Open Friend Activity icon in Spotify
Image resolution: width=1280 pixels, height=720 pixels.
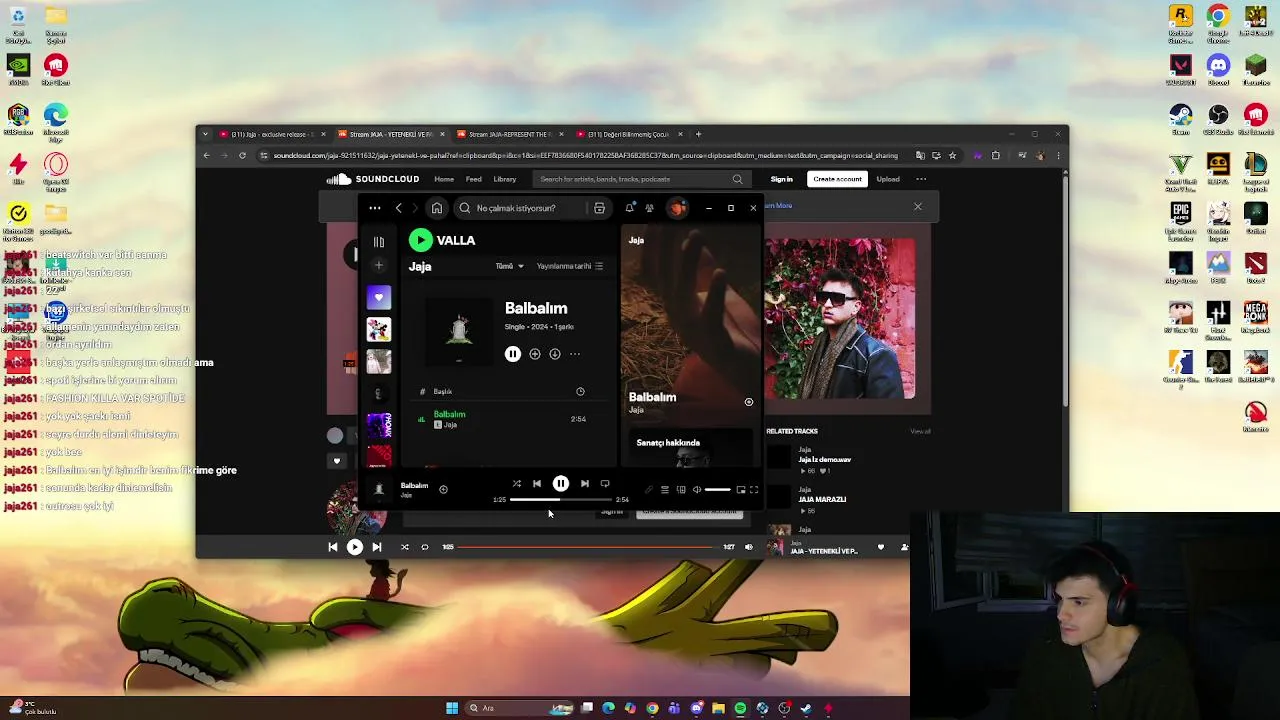click(649, 208)
